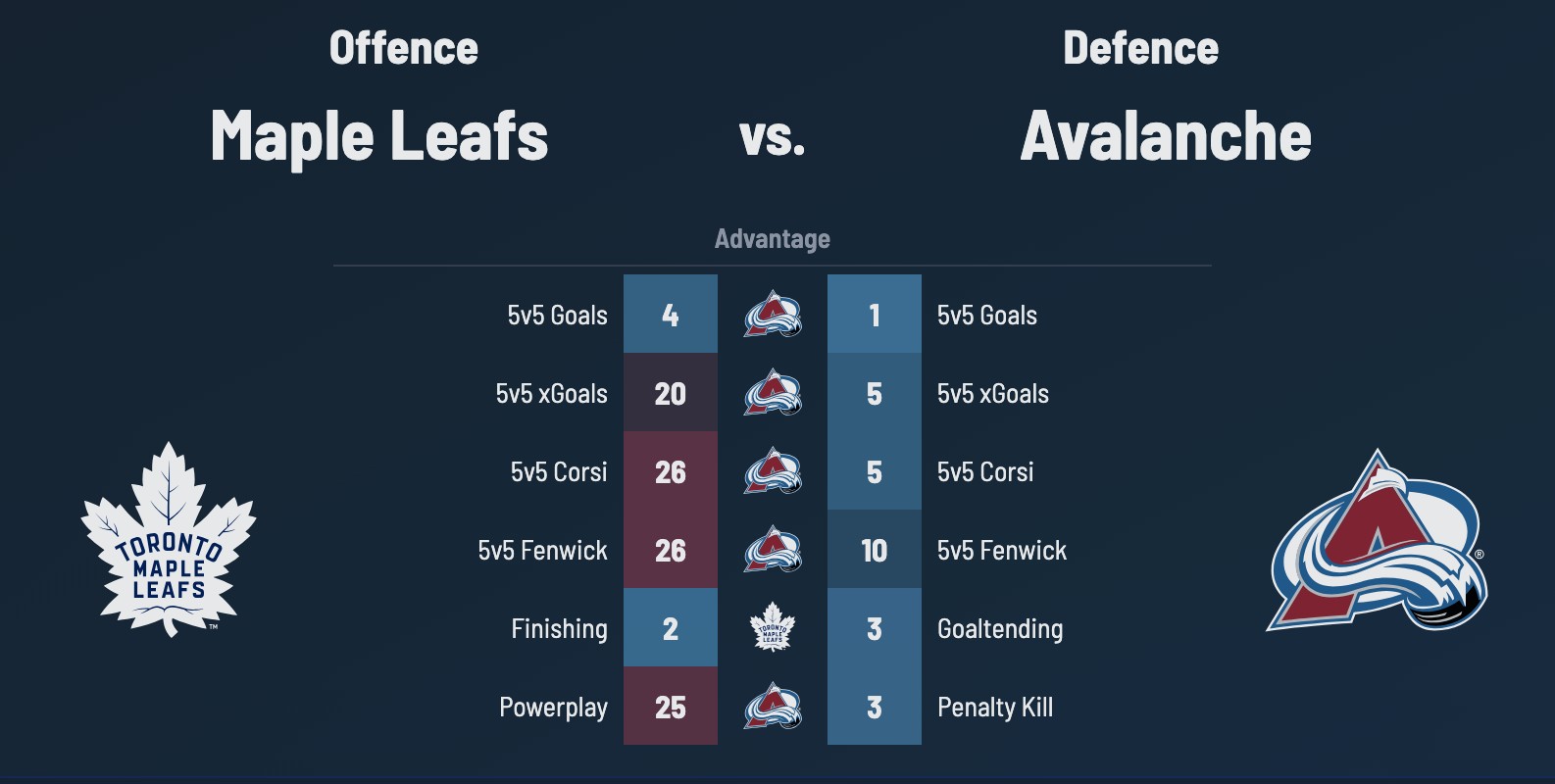The width and height of the screenshot is (1555, 784).
Task: Click the large Colorado Avalanche logo
Action: tap(1377, 542)
